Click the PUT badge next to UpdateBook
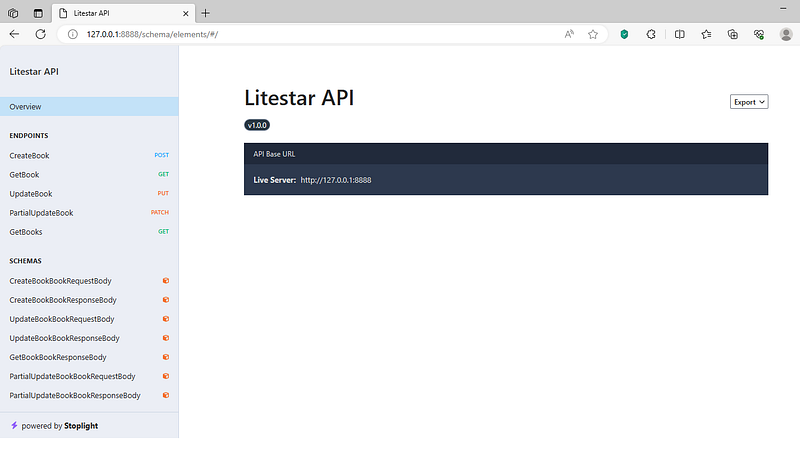 [x=163, y=193]
